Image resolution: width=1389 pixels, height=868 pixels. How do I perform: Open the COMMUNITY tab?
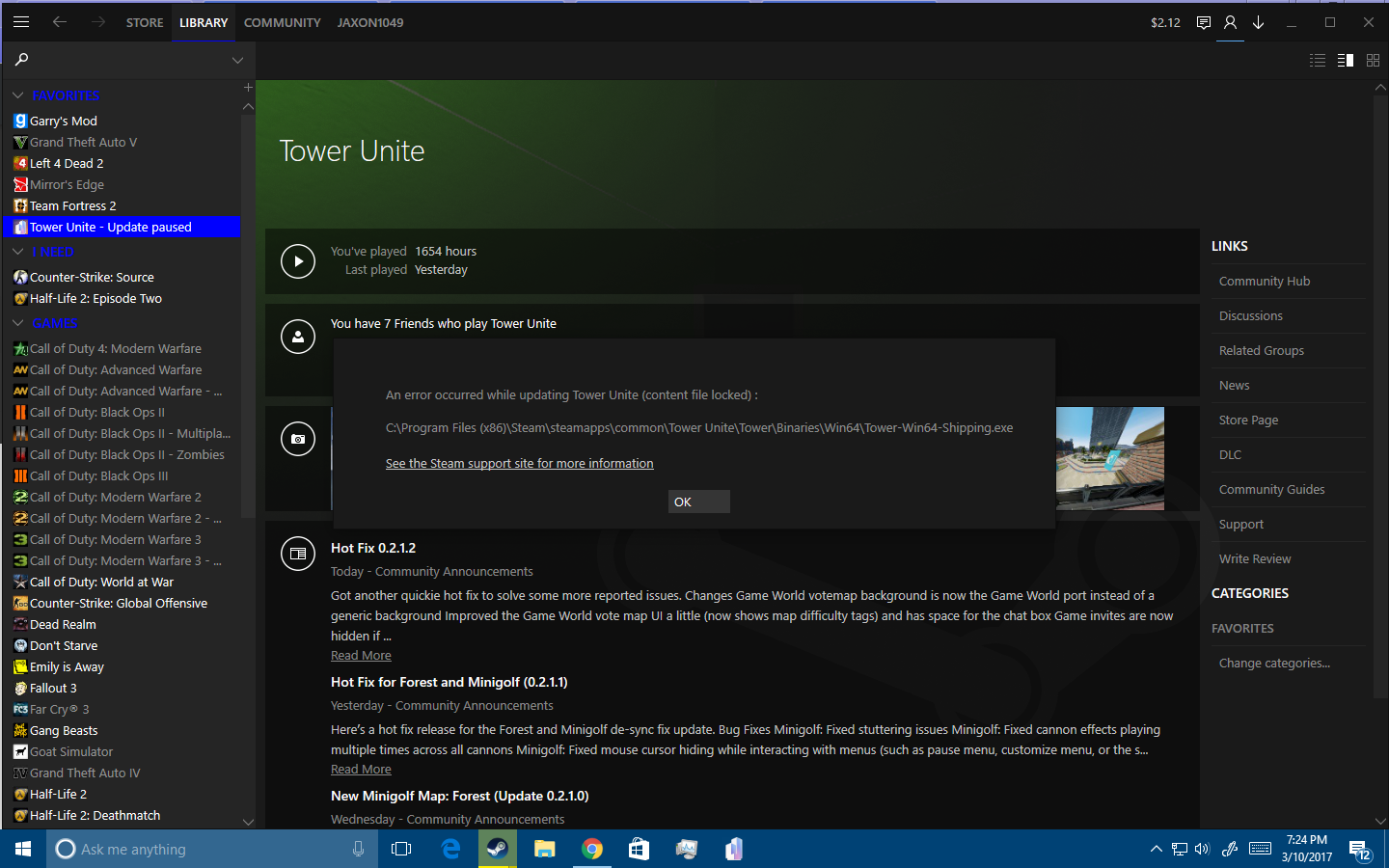coord(283,22)
